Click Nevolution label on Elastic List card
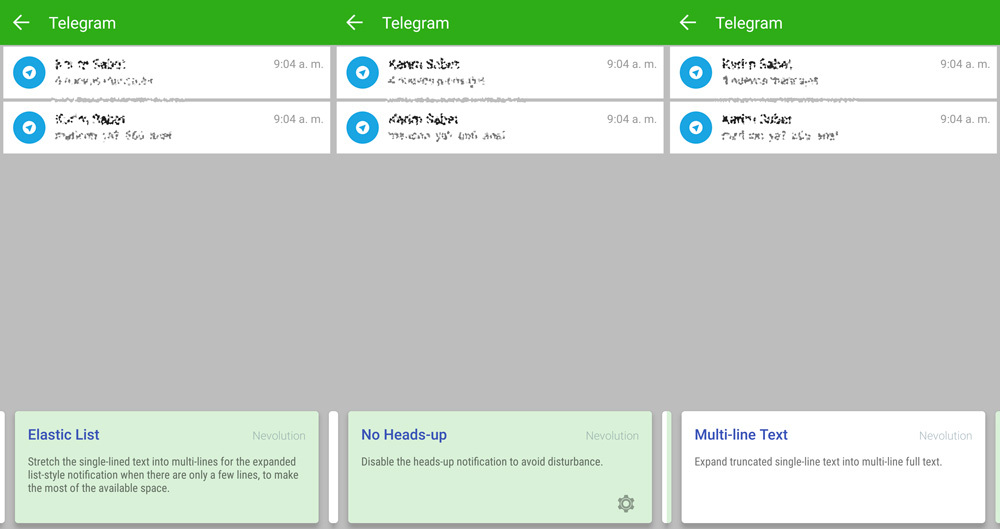The width and height of the screenshot is (1000, 529). tap(279, 436)
